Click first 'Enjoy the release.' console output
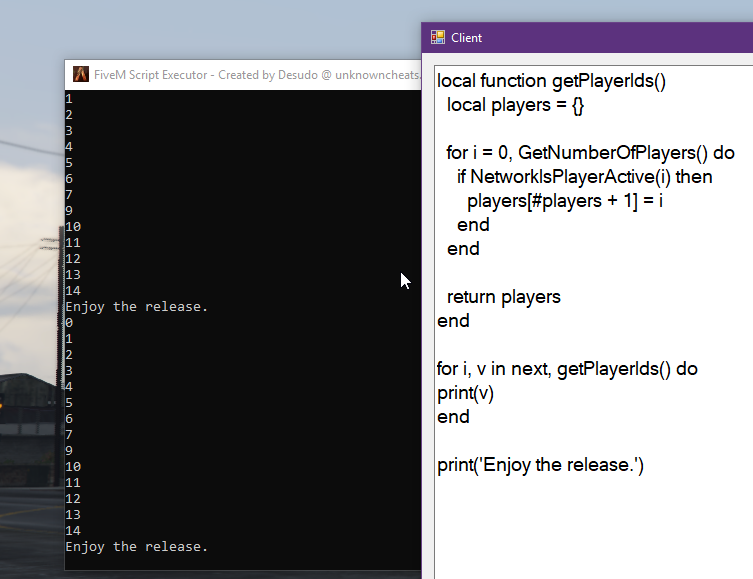 tap(137, 307)
